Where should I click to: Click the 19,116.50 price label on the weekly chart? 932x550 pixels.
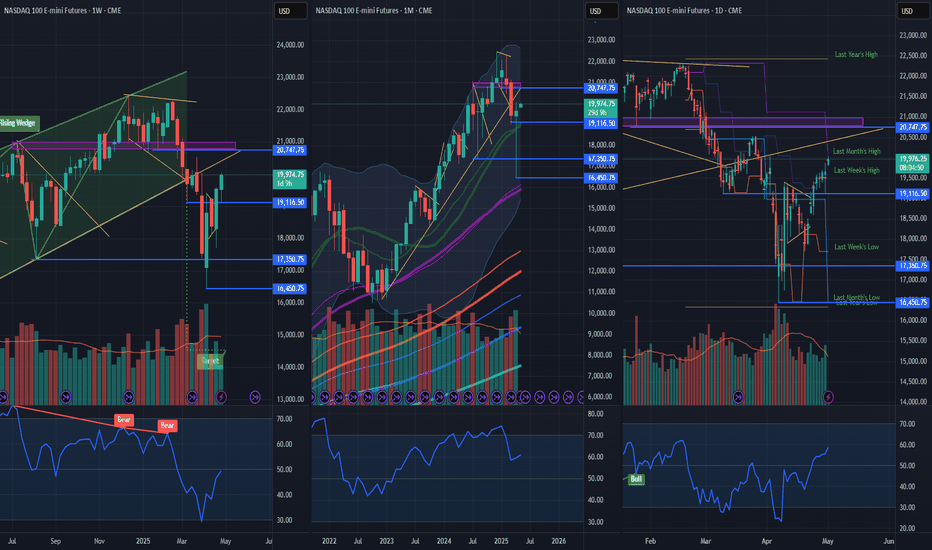pos(290,202)
